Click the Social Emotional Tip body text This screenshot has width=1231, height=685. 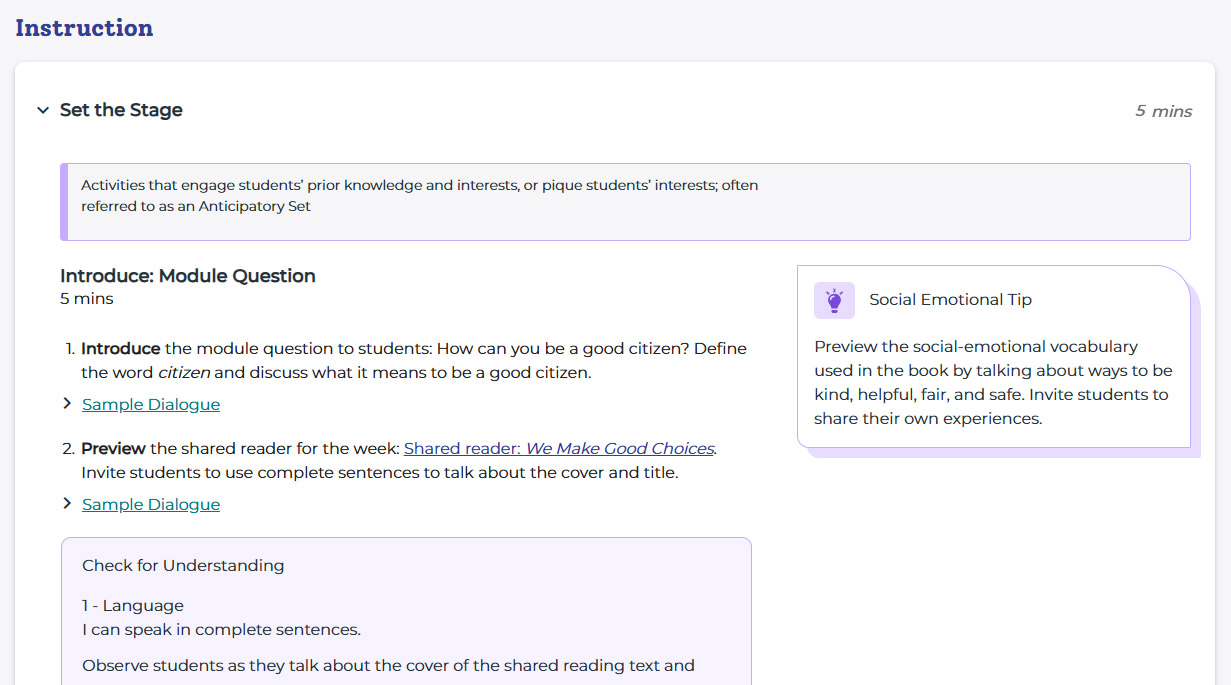(x=993, y=383)
